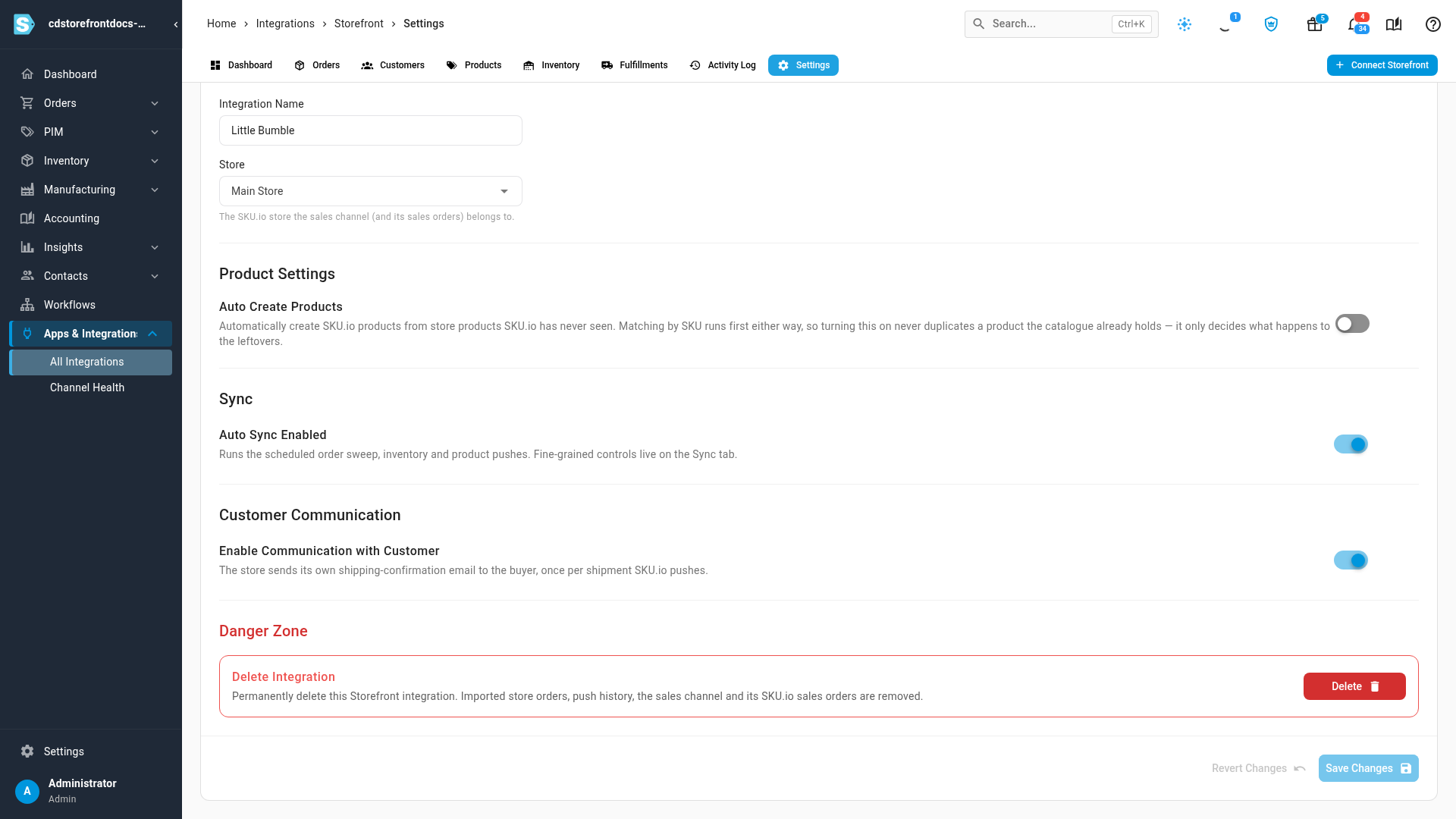Click the Workflows sidebar icon

[27, 305]
